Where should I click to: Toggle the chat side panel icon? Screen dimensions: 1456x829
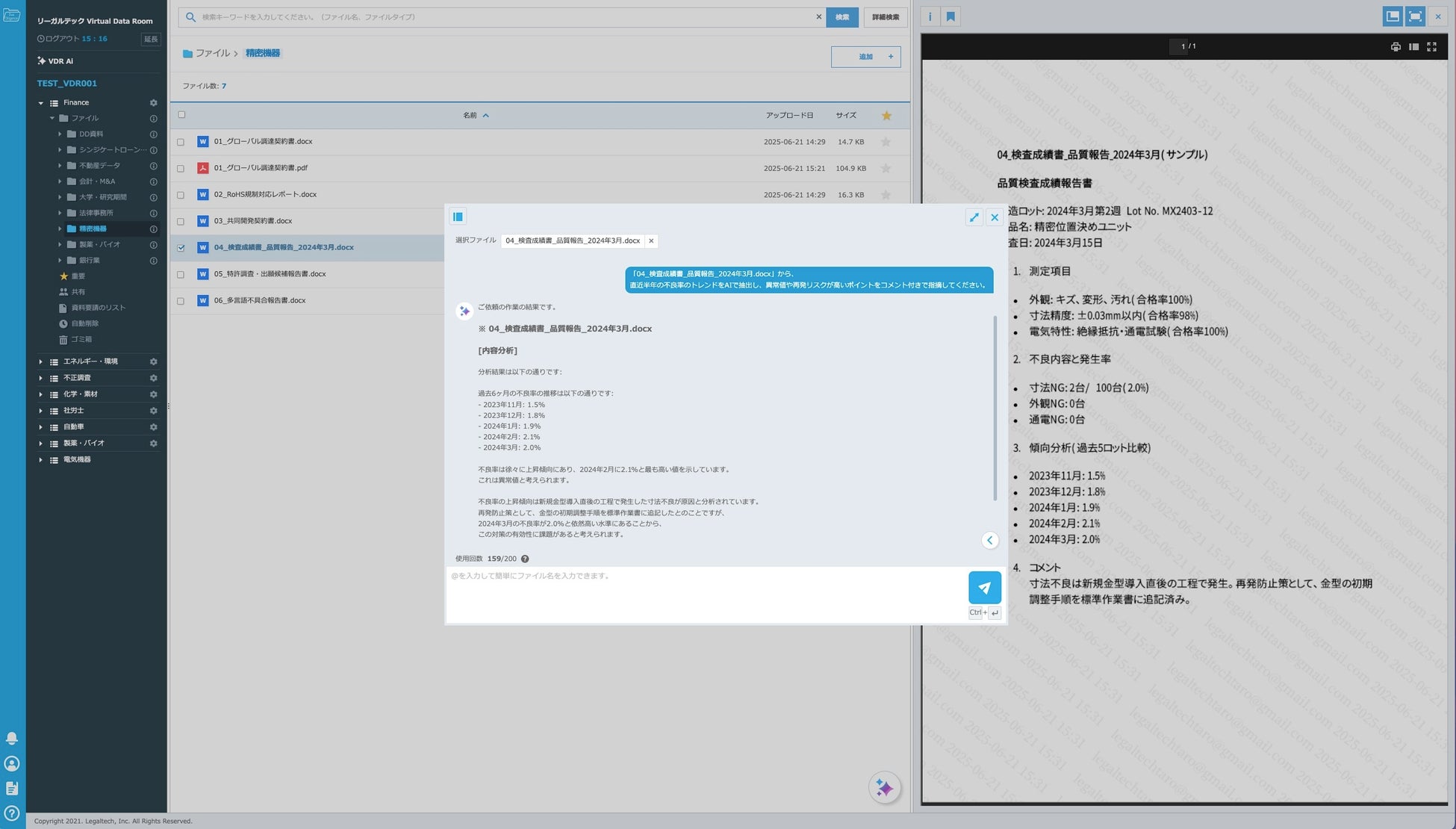458,217
